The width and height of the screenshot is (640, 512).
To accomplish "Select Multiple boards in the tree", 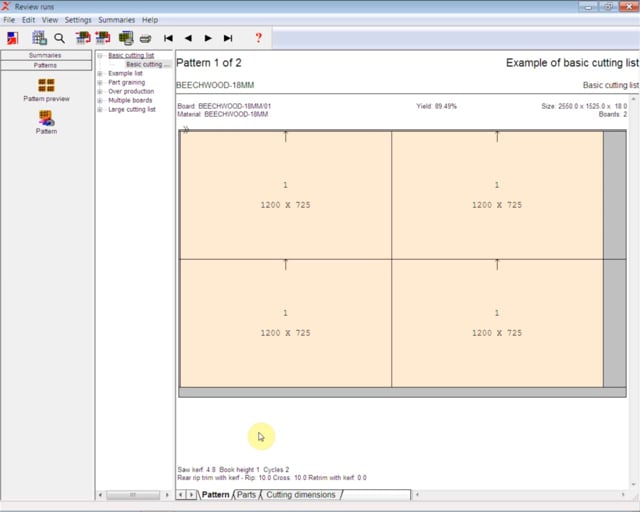I will pos(130,100).
